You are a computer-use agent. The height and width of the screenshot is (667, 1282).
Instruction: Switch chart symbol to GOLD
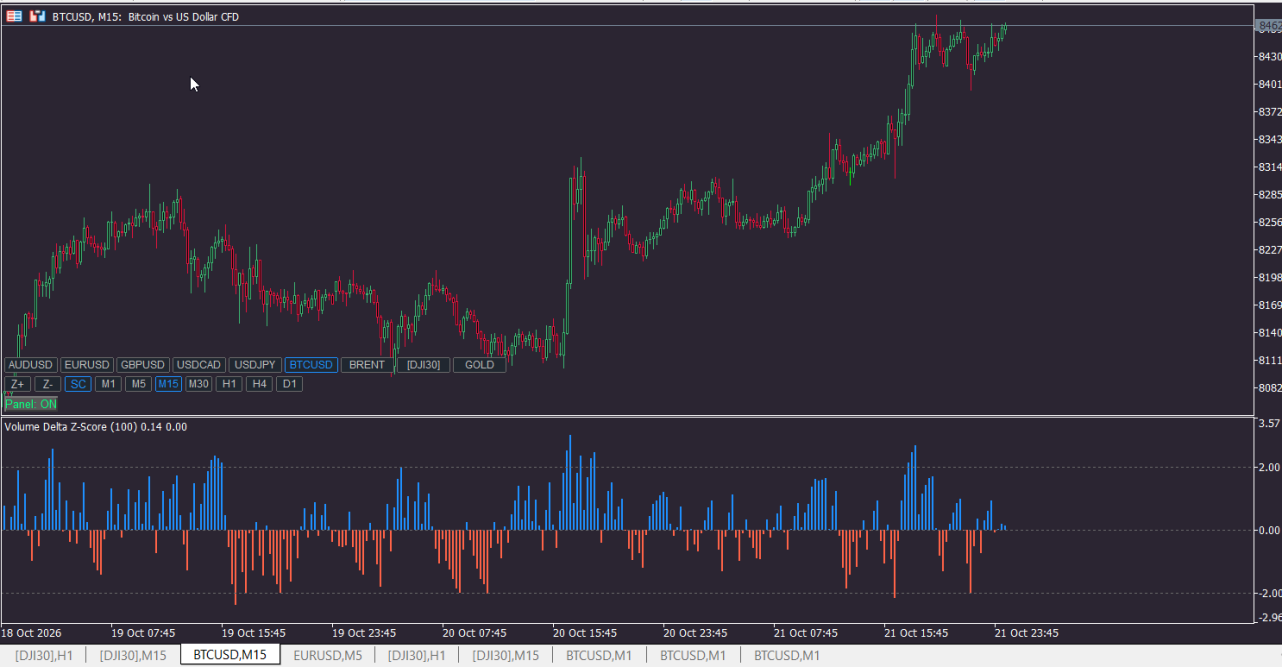click(x=480, y=365)
